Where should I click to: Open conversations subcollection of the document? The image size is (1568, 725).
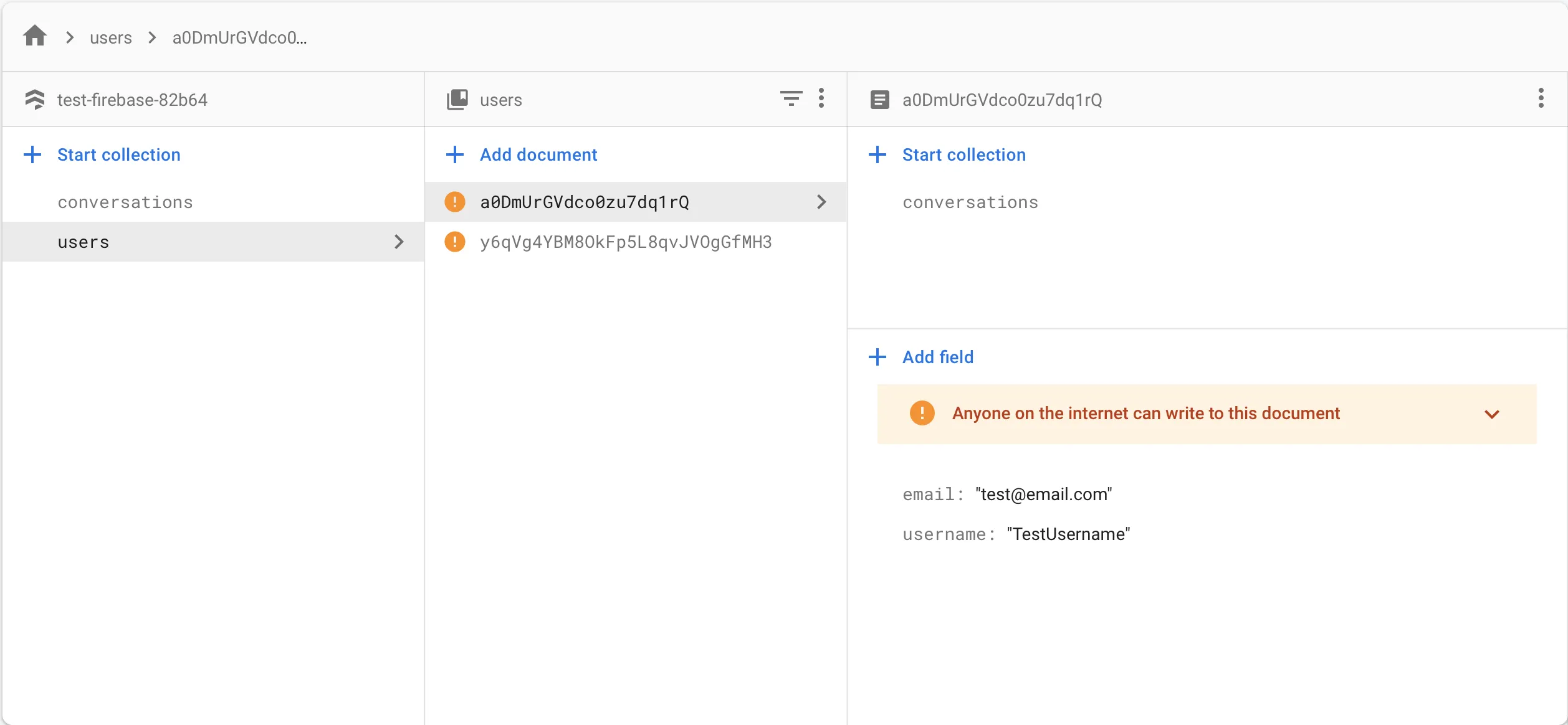[x=970, y=202]
